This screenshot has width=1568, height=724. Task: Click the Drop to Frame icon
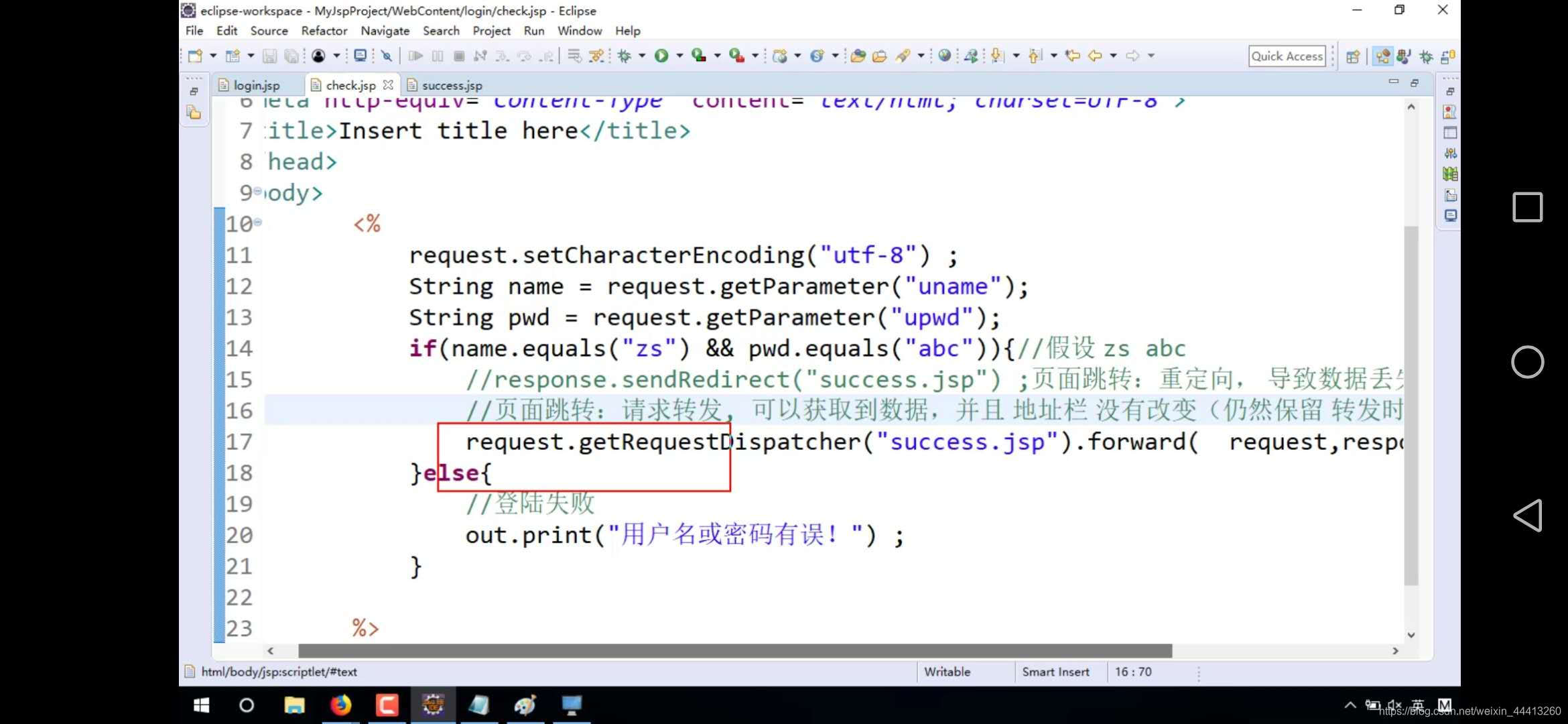pos(574,56)
